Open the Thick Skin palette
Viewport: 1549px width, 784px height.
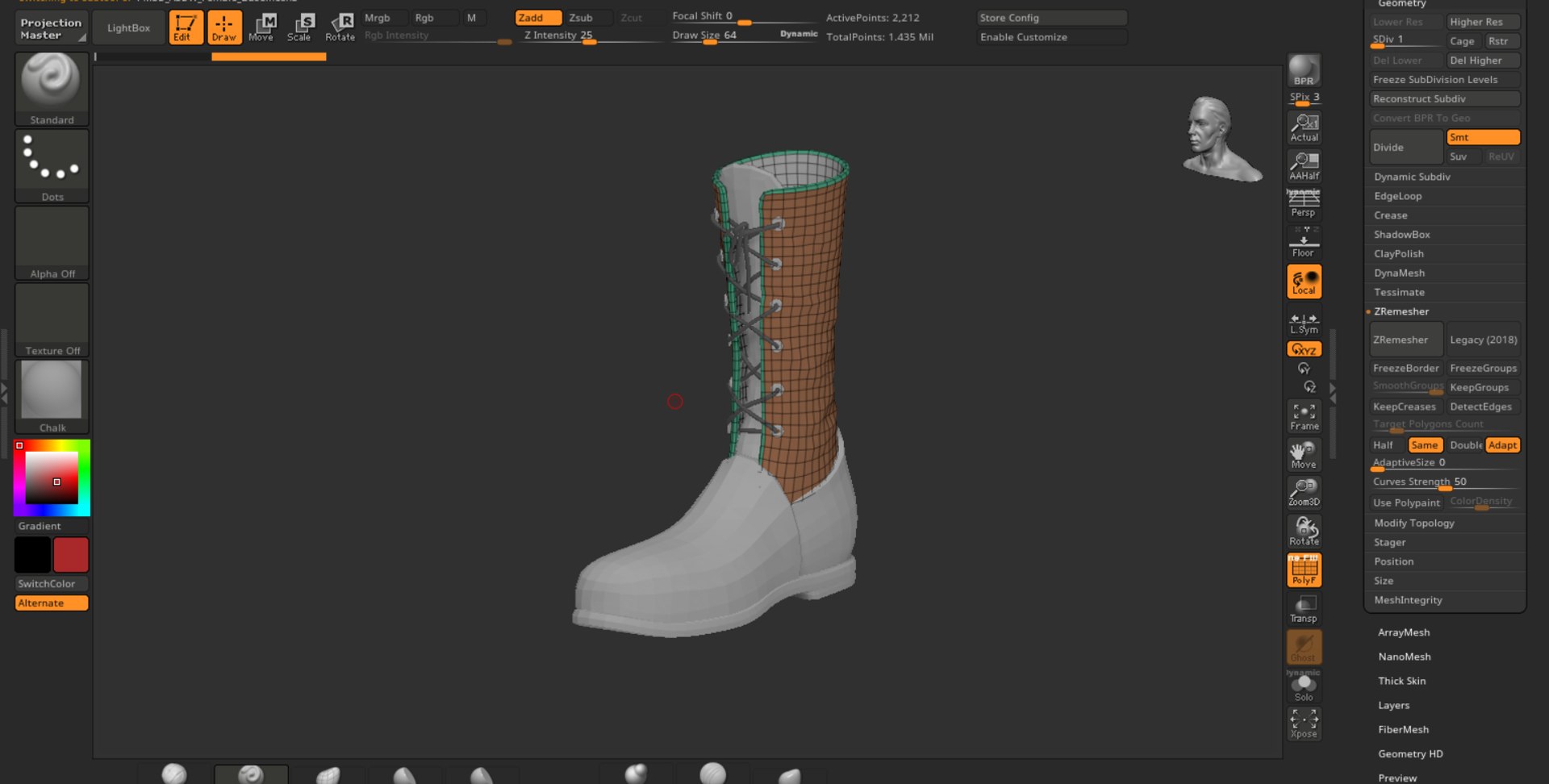[1401, 681]
